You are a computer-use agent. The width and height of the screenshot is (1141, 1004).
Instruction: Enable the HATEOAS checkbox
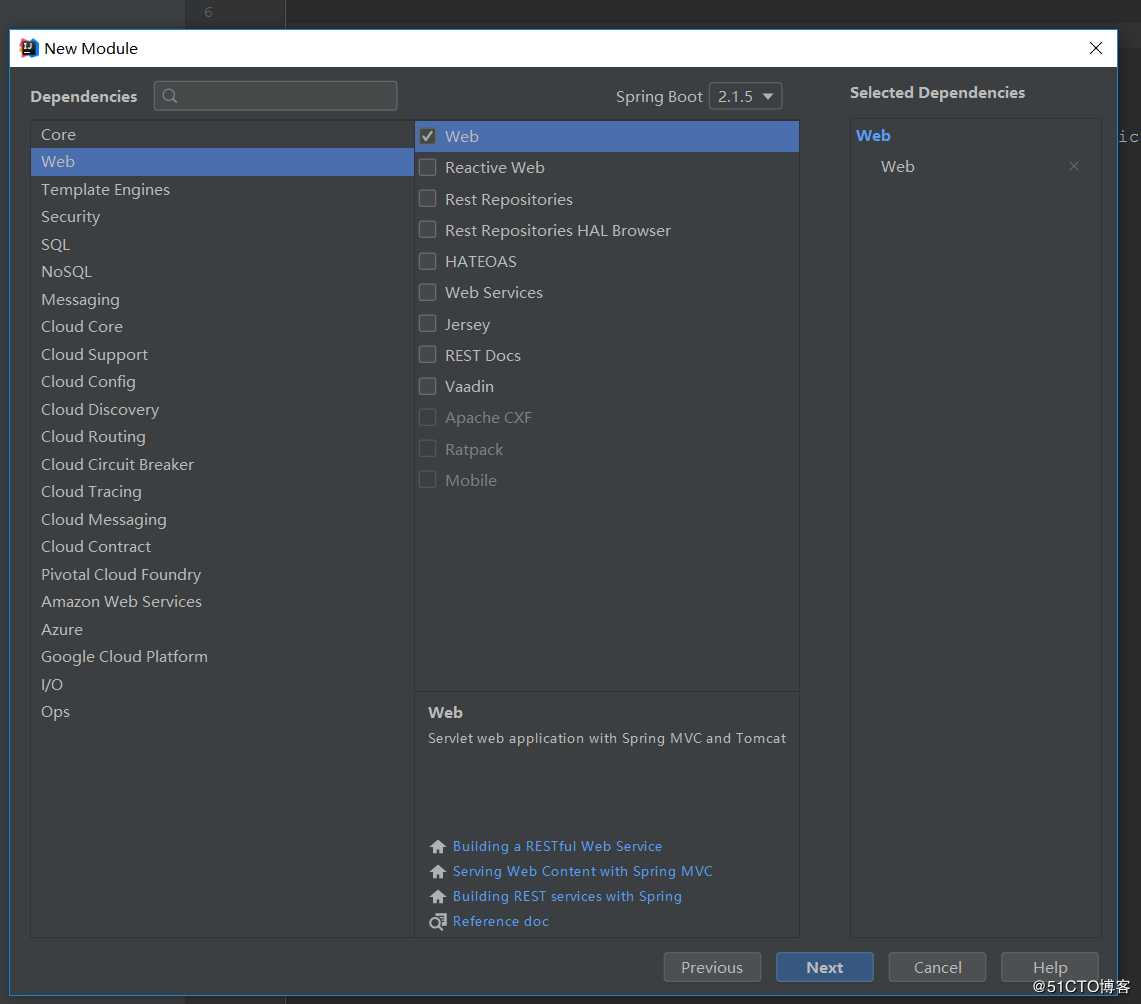428,261
